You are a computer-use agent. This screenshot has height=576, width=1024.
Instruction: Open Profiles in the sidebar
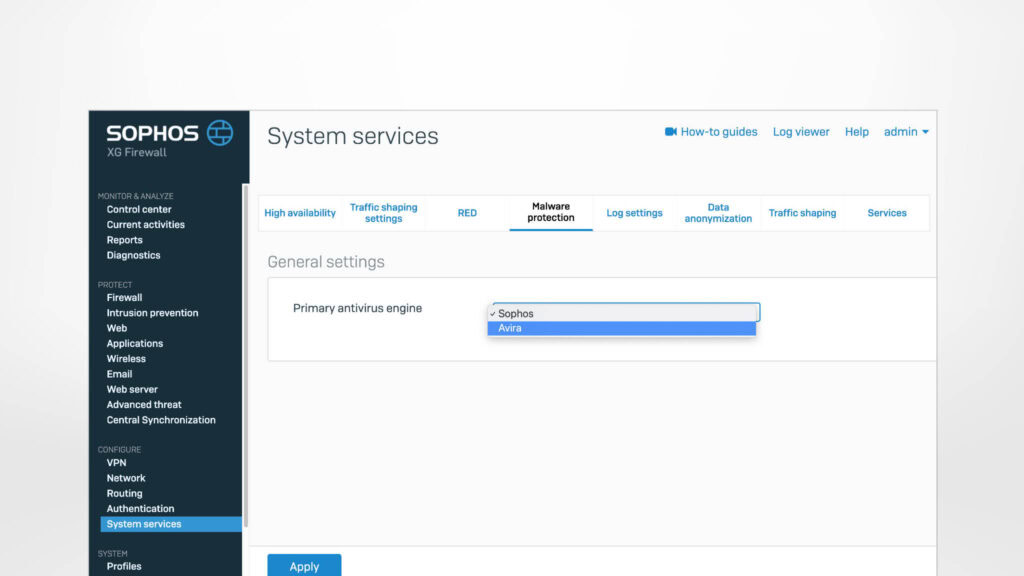[124, 567]
